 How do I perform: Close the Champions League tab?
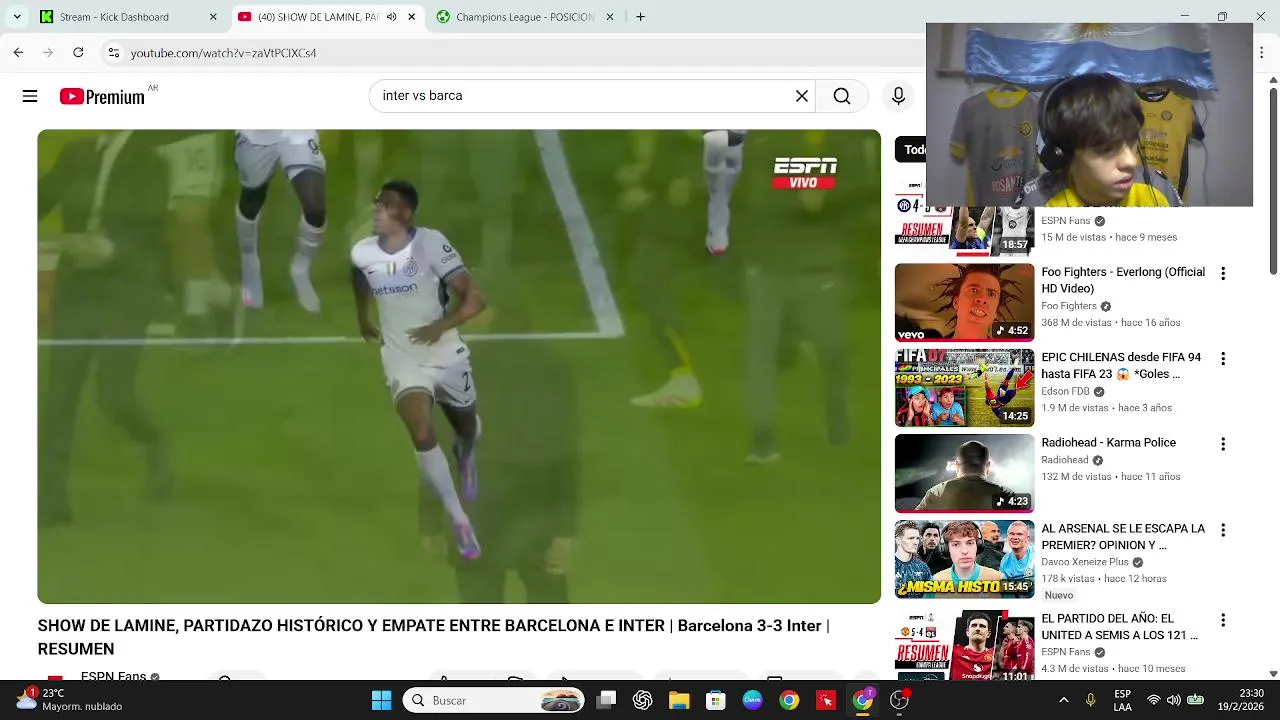coord(609,17)
